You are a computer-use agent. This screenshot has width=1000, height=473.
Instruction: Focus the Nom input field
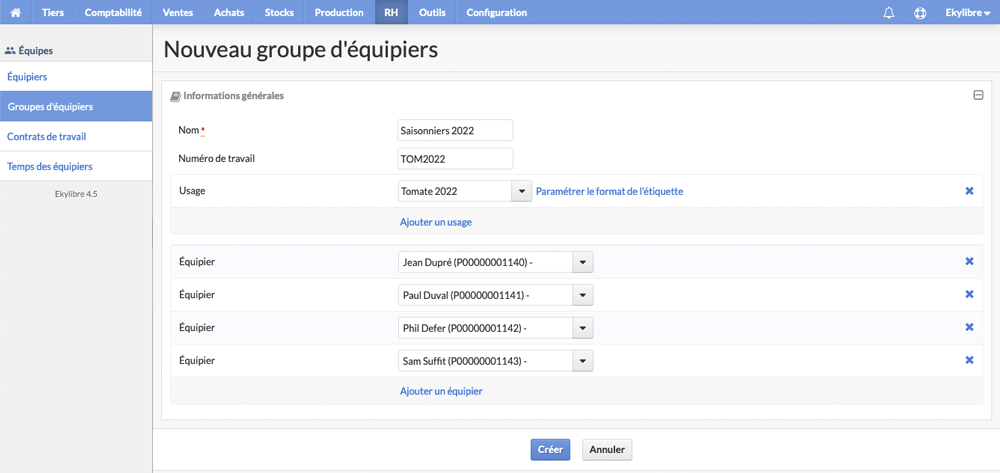click(x=455, y=130)
